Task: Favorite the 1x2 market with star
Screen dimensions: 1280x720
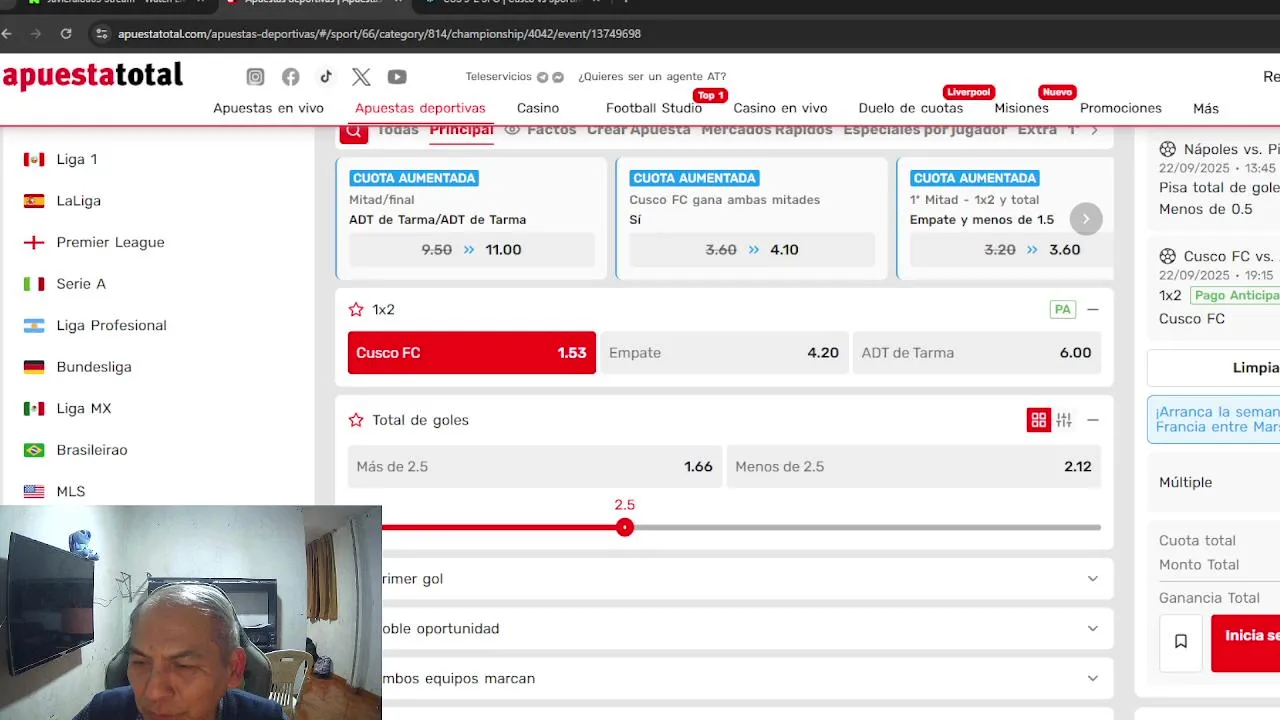Action: click(355, 310)
